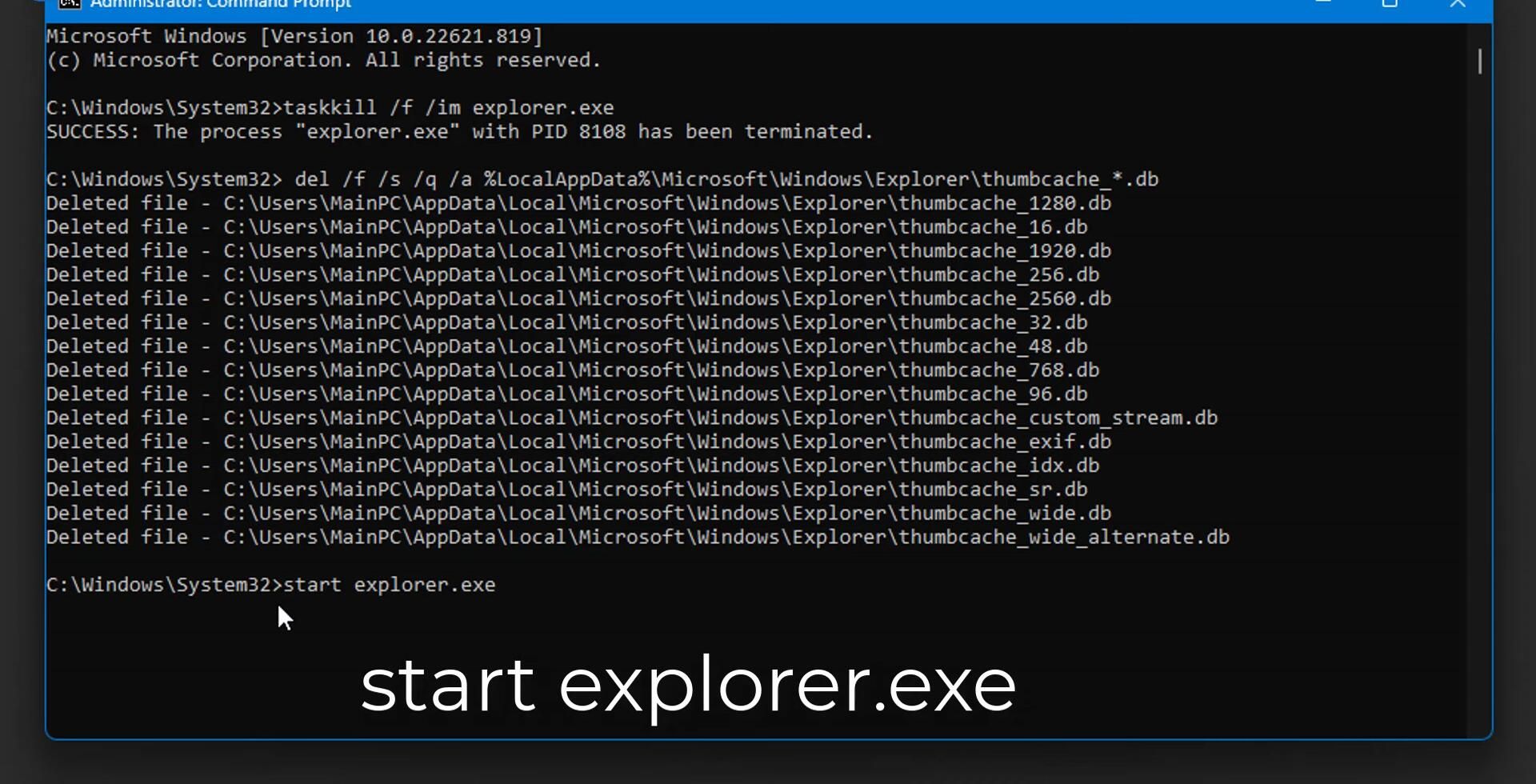
Task: Click the Microsoft Corporation All rights reserved line
Action: (323, 60)
